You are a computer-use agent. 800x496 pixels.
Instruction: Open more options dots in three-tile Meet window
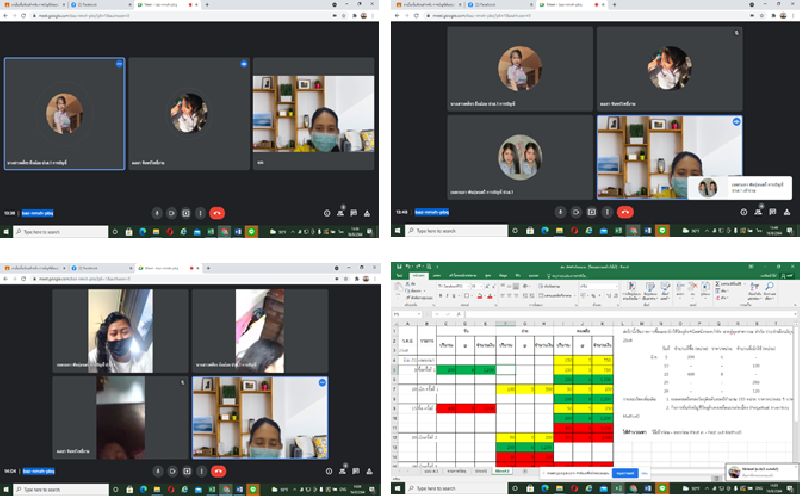coord(201,212)
